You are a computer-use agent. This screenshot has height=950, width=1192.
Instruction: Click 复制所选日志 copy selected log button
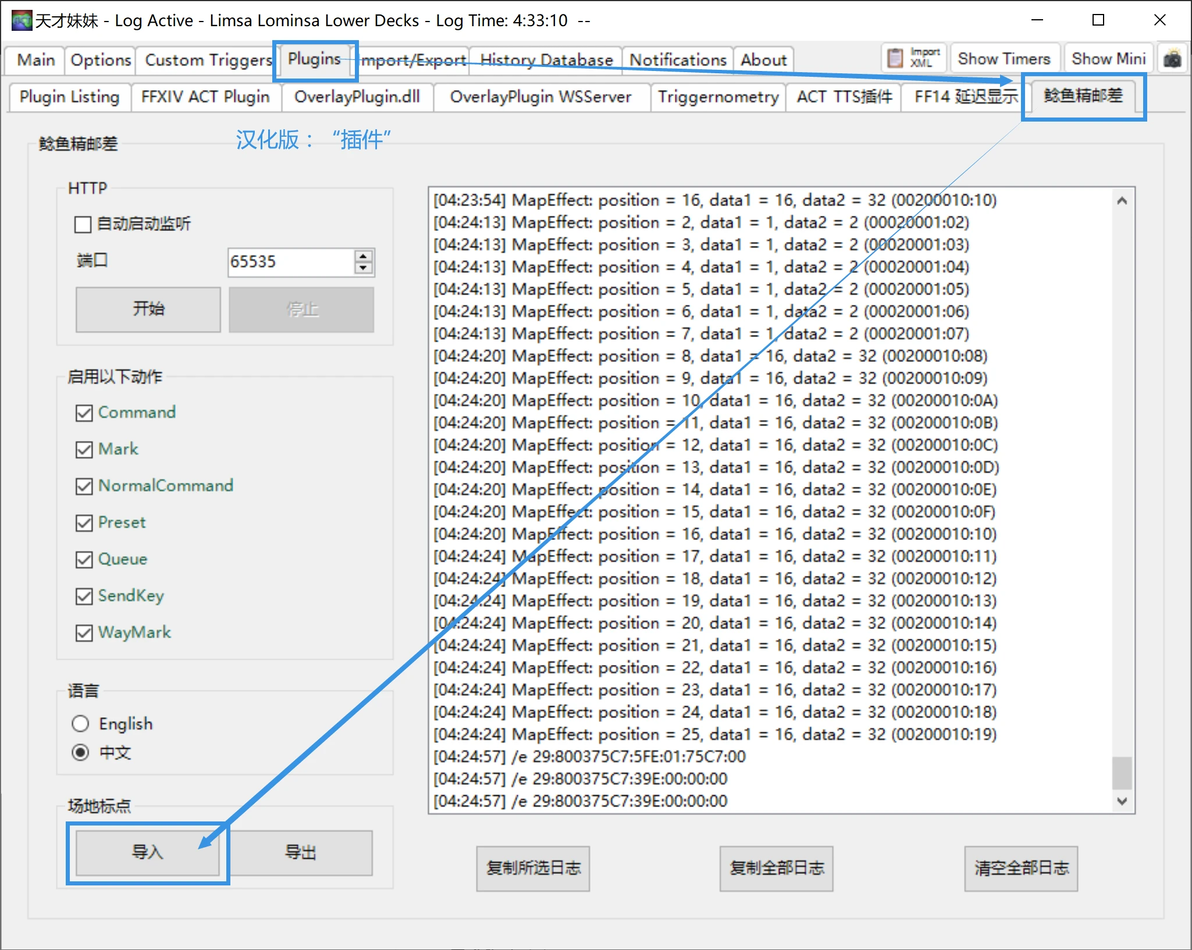tap(533, 869)
